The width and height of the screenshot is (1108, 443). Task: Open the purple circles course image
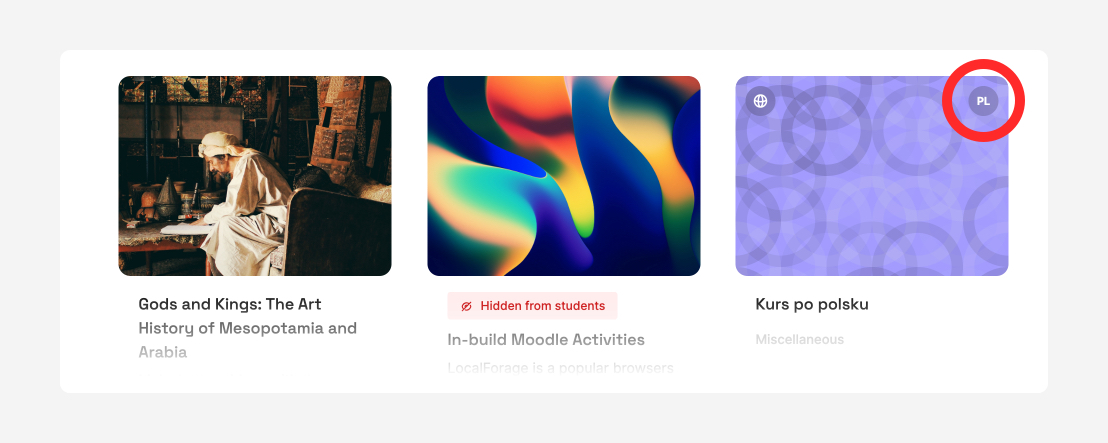pos(872,176)
